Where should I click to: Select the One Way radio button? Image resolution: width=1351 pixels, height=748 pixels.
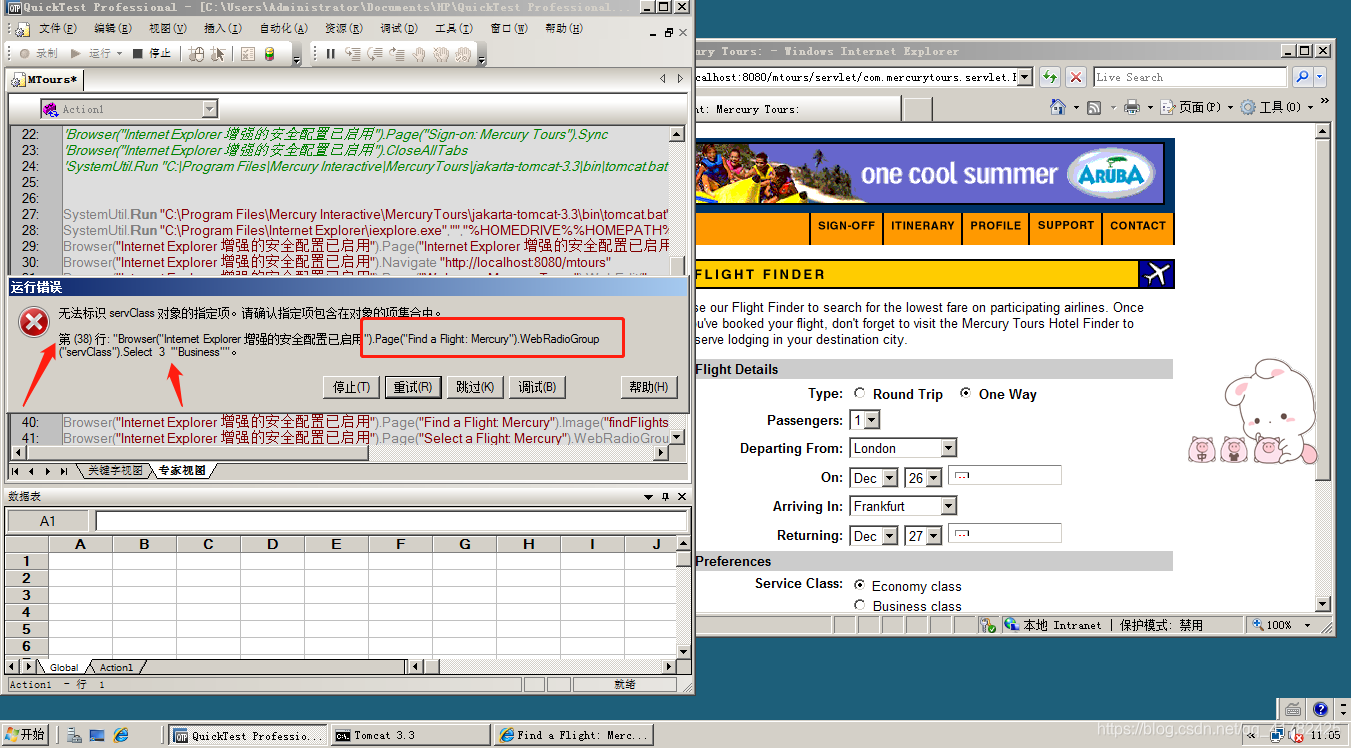coord(965,394)
